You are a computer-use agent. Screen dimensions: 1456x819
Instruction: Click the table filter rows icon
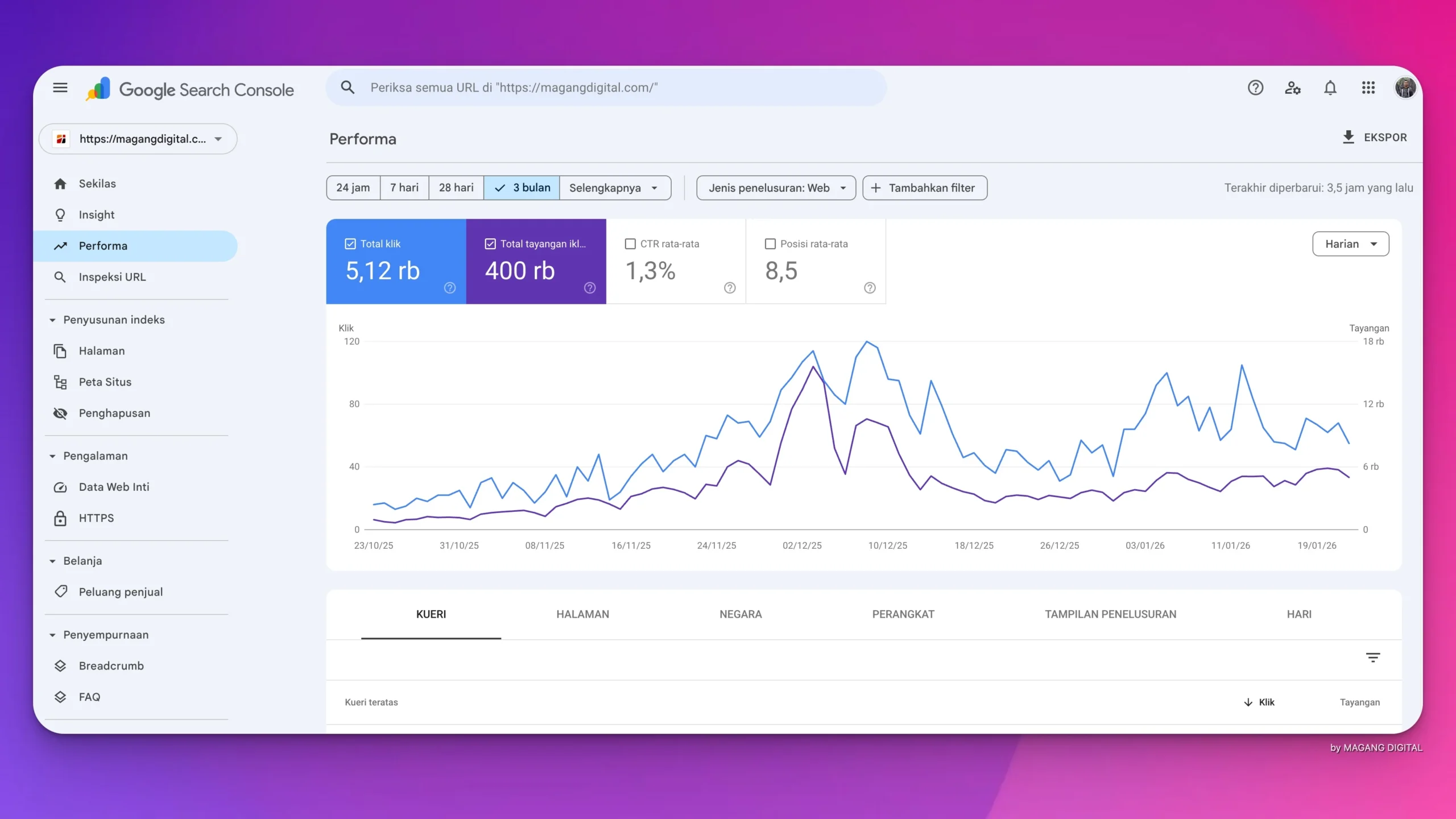pos(1372,657)
